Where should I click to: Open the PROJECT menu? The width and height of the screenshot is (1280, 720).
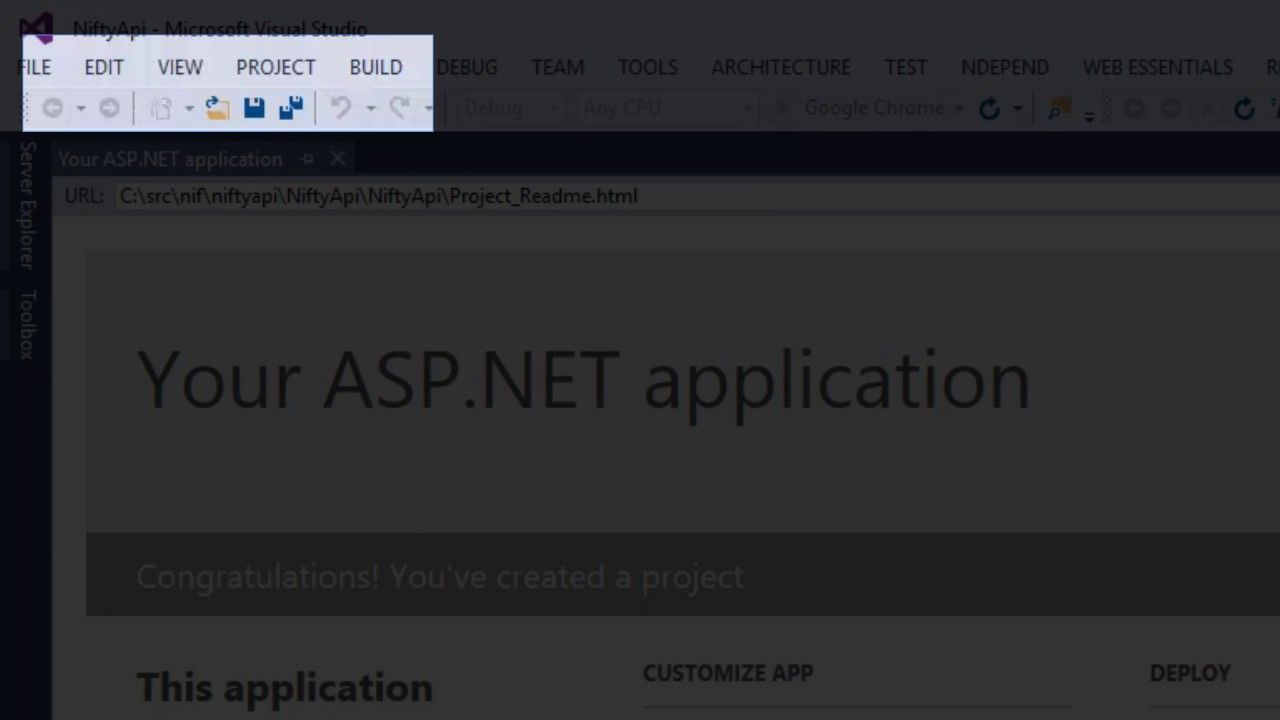(275, 67)
